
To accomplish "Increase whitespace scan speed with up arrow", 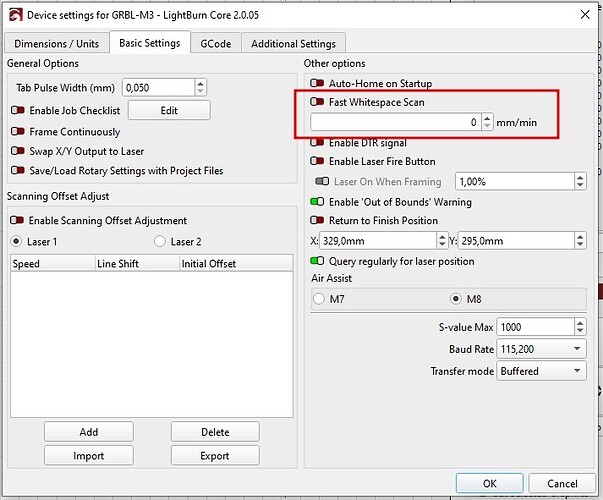I will click(x=487, y=118).
